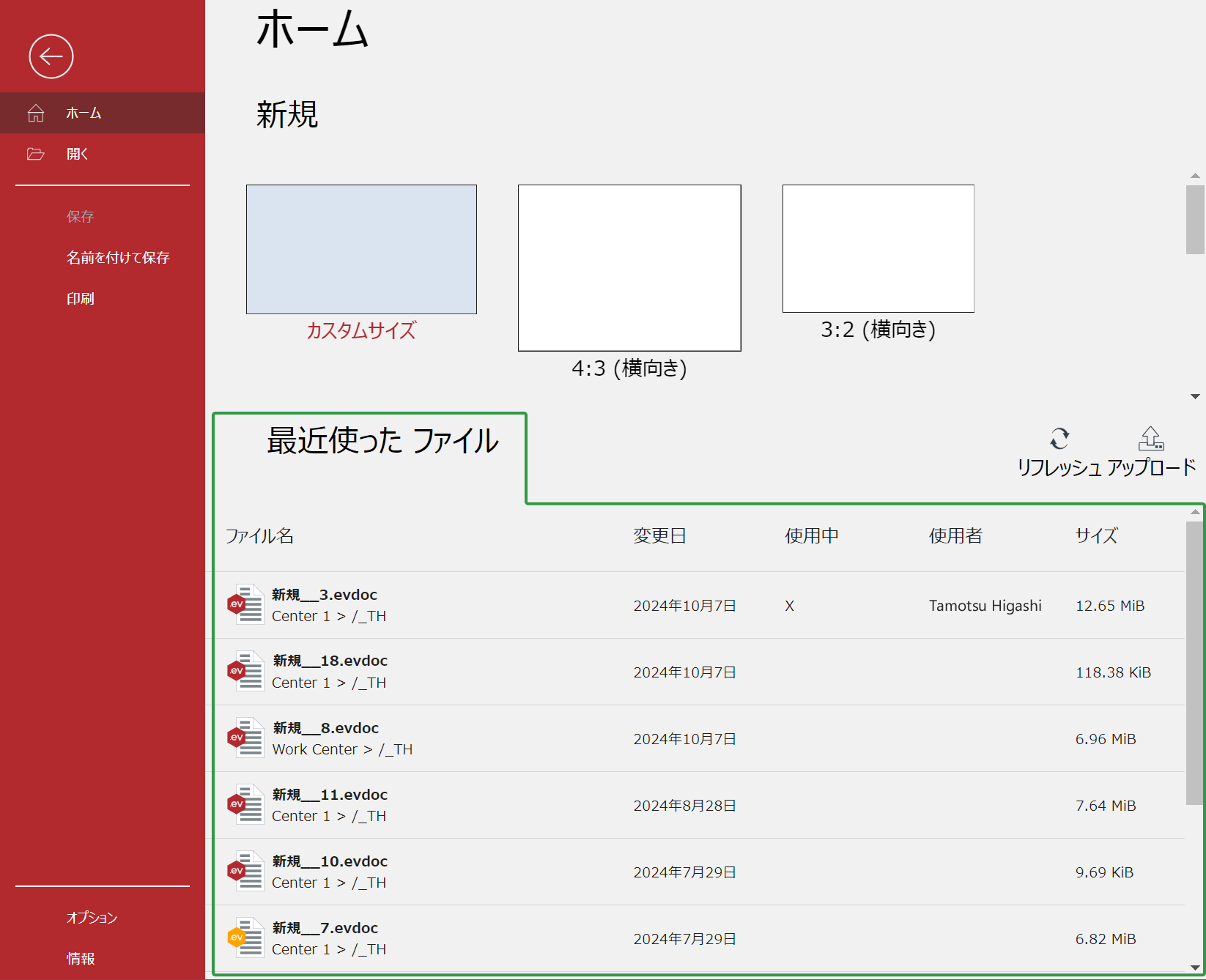This screenshot has height=980, width=1206.
Task: Click the file icon of 新規__11.evdoc
Action: click(245, 804)
